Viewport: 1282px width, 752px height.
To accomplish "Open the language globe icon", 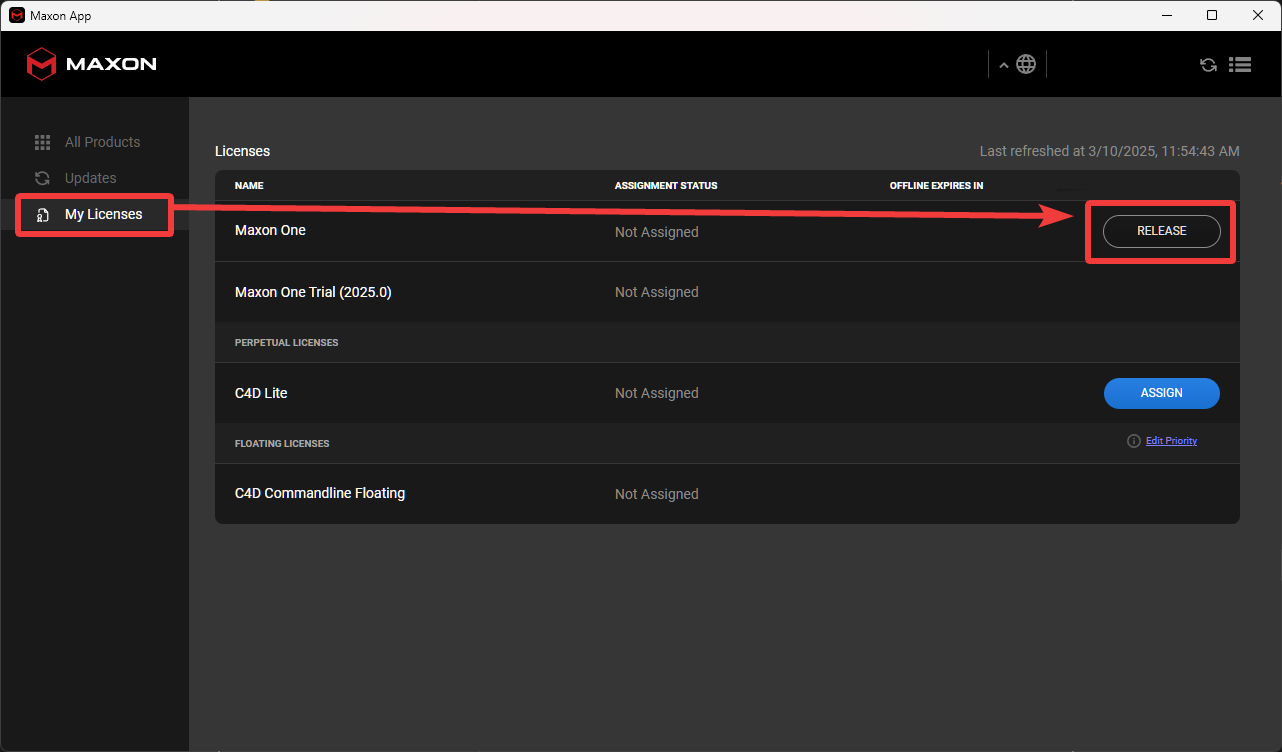I will click(x=1026, y=64).
